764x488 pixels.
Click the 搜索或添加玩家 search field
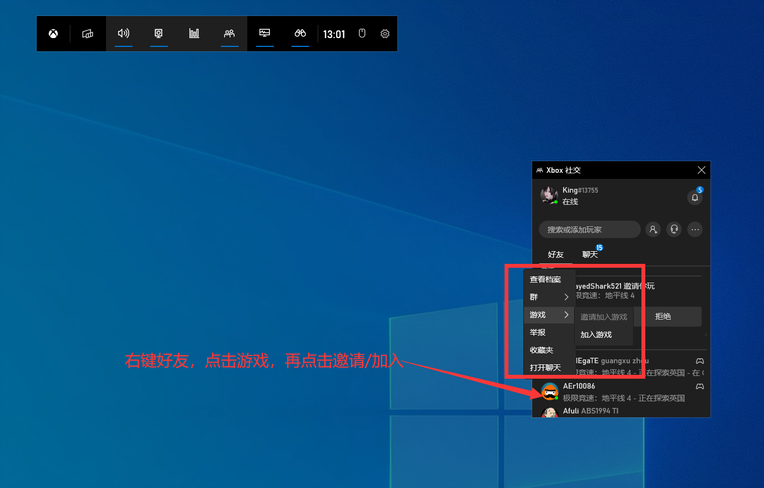click(590, 229)
